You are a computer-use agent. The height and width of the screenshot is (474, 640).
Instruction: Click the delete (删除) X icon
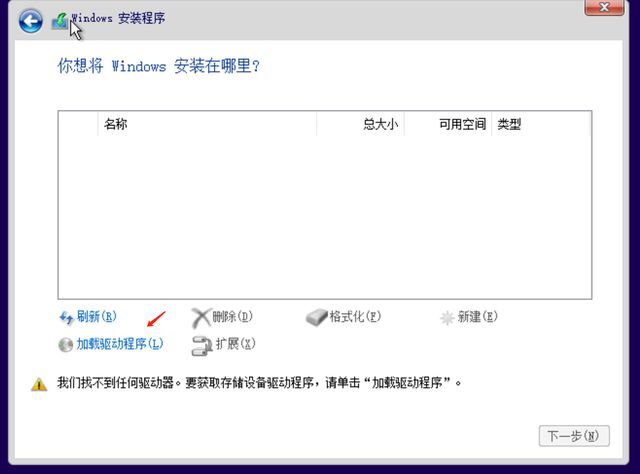pos(200,317)
